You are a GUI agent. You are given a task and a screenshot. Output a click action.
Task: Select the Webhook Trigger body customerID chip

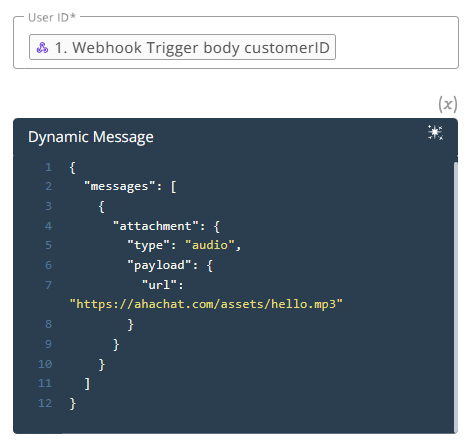click(182, 47)
